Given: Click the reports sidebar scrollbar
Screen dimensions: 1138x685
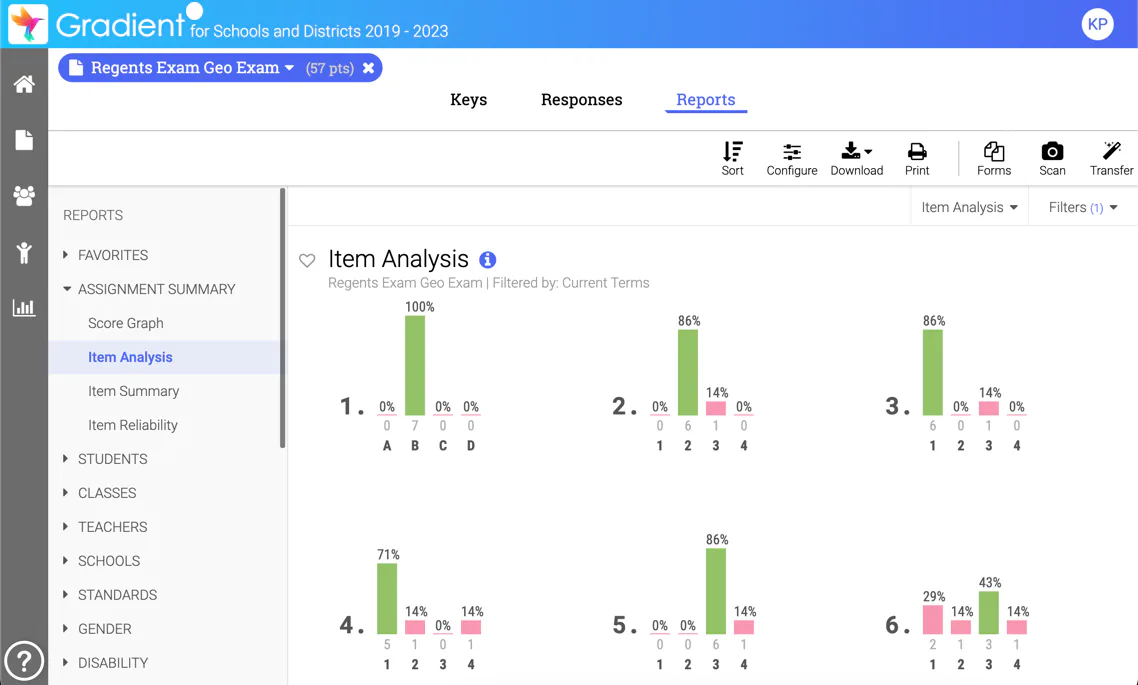Looking at the screenshot, I should (282, 318).
